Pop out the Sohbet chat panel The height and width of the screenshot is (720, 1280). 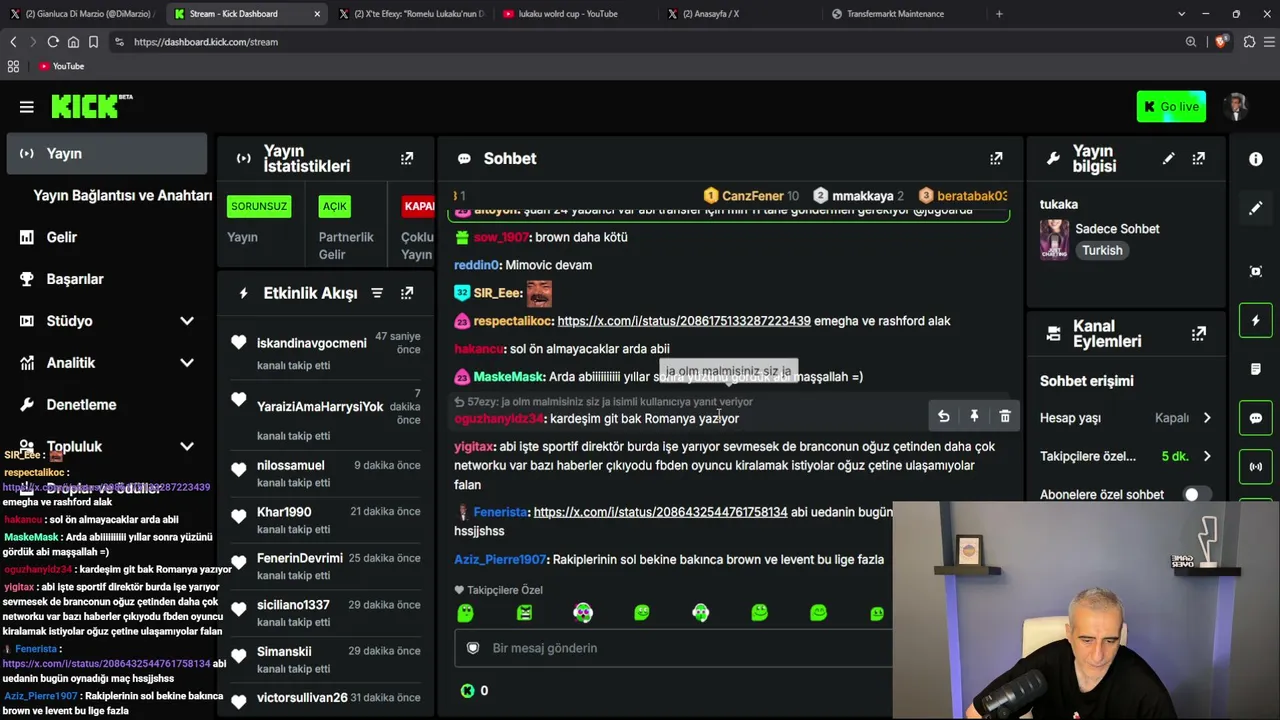996,158
